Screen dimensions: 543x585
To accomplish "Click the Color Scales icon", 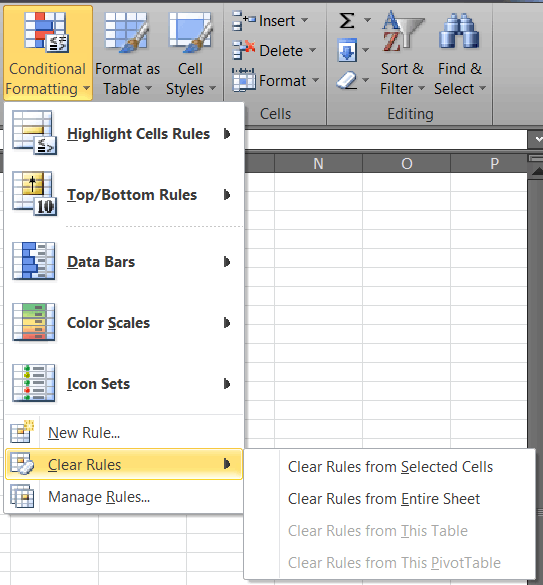I will pos(34,322).
